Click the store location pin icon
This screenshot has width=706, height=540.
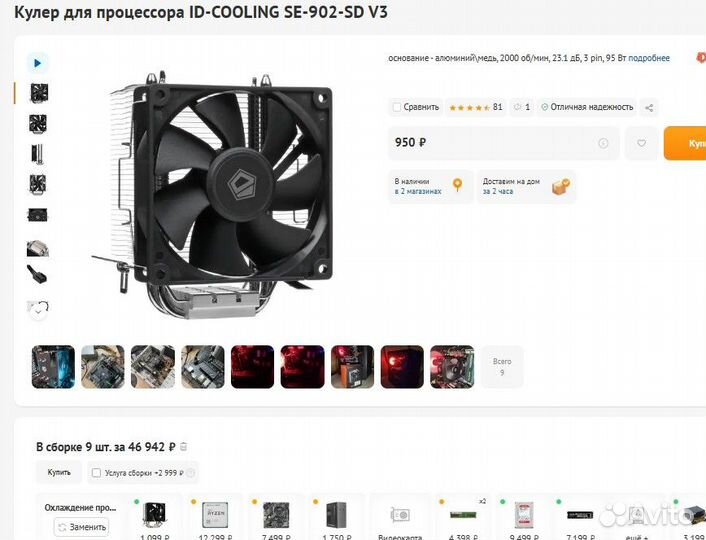click(x=457, y=185)
